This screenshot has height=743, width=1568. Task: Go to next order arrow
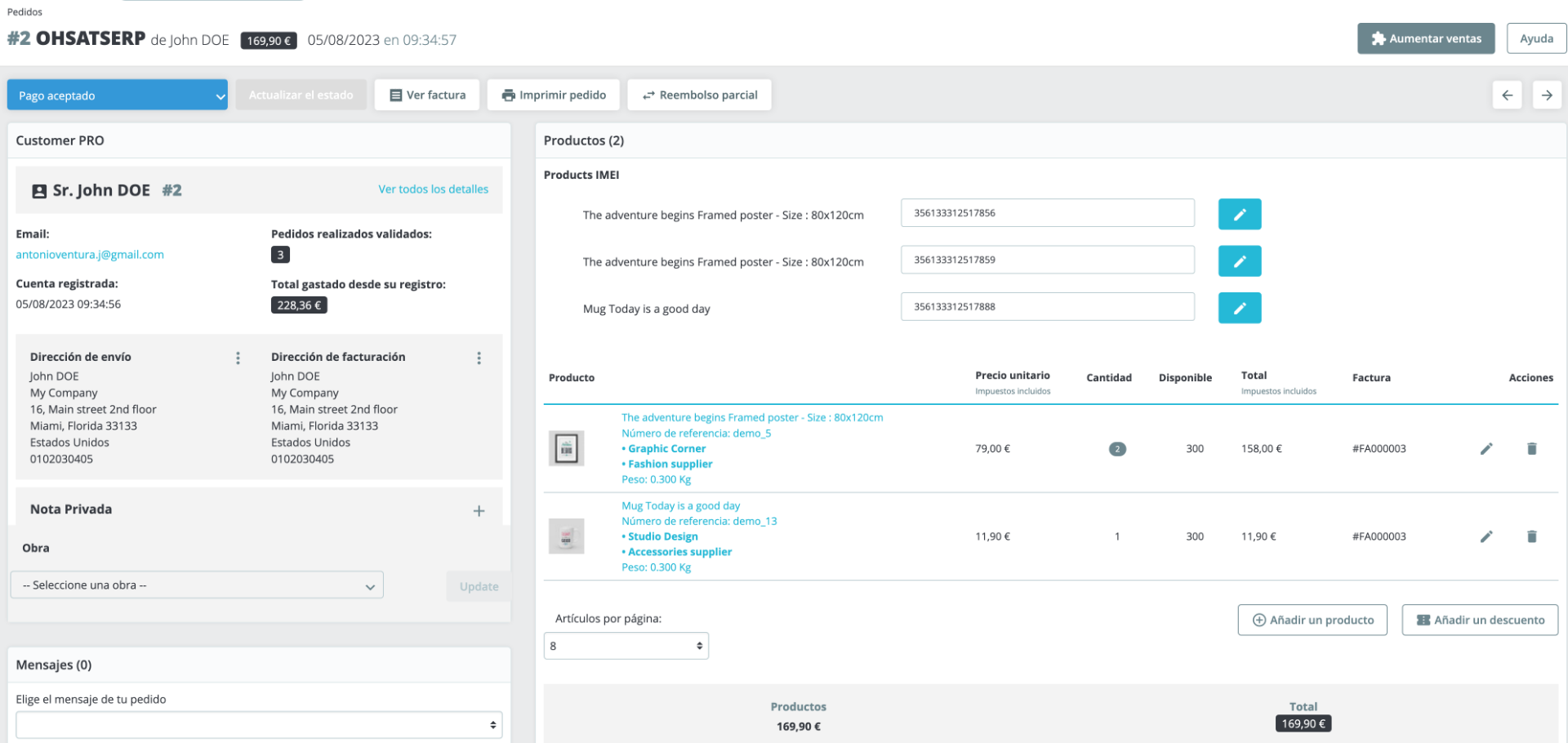(1546, 96)
